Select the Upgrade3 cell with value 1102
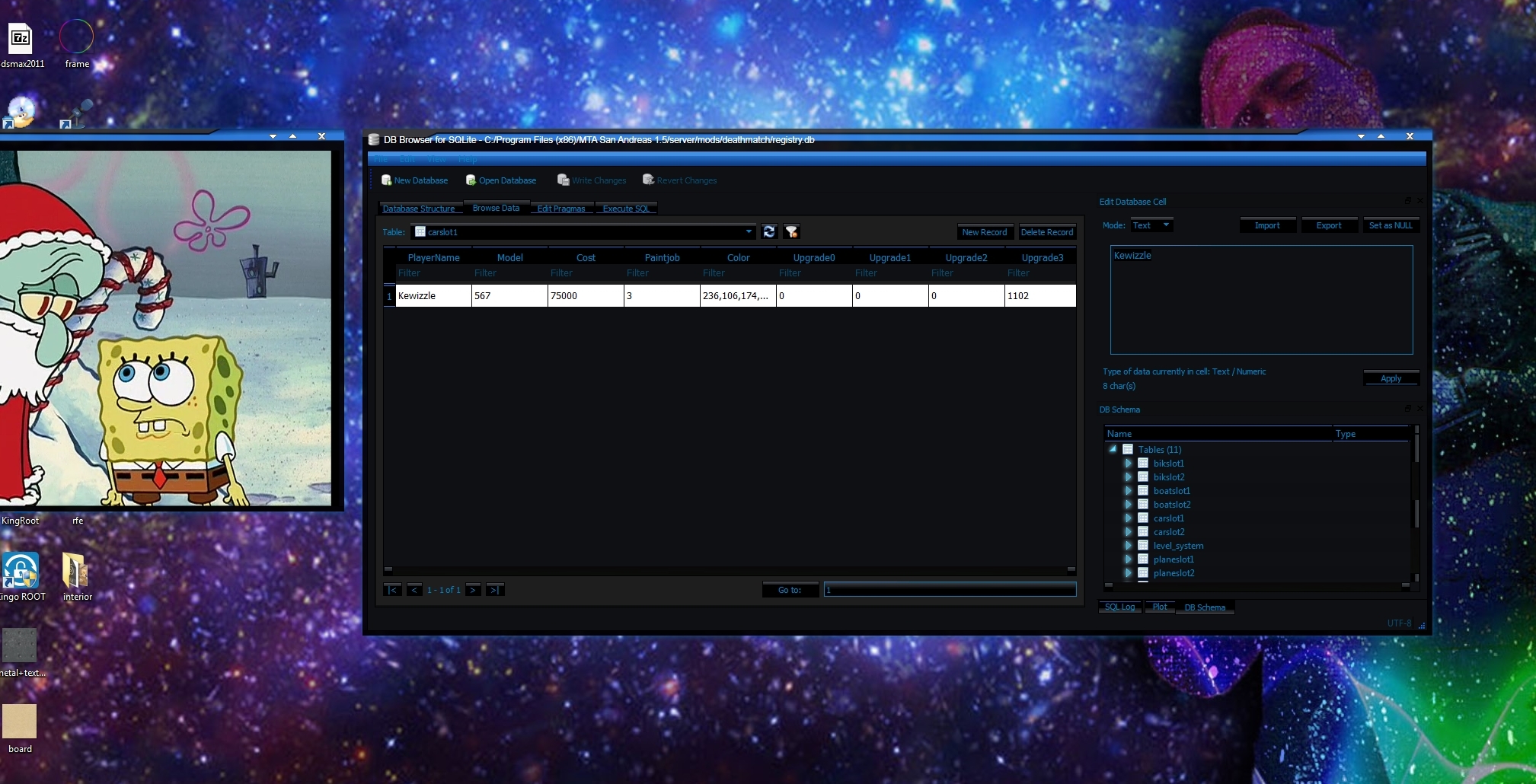 point(1040,296)
